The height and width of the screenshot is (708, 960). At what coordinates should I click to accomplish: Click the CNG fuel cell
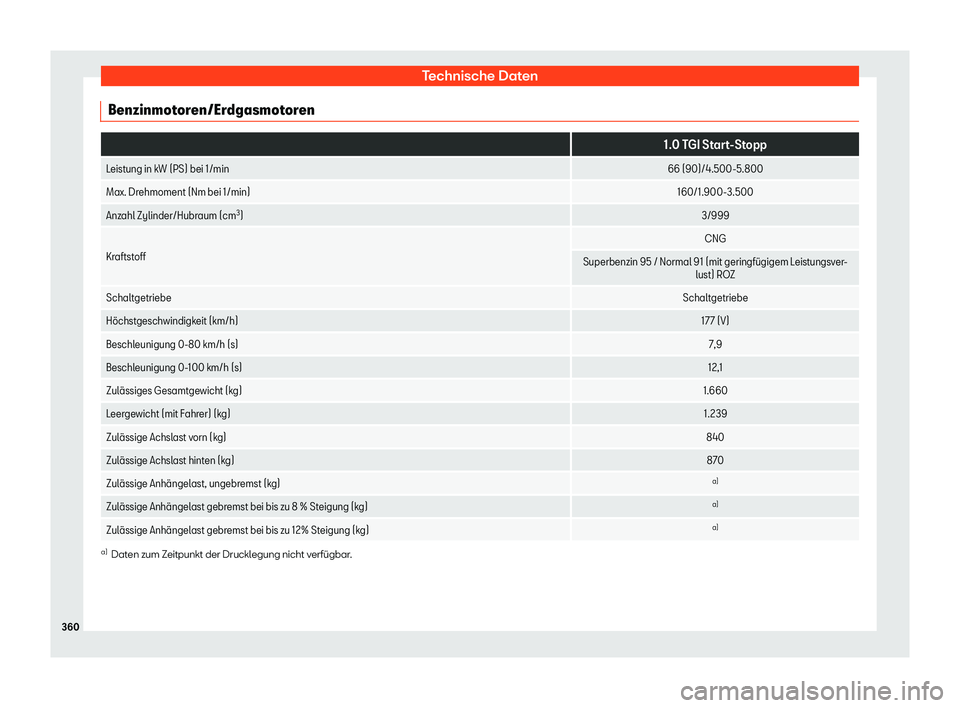point(714,238)
